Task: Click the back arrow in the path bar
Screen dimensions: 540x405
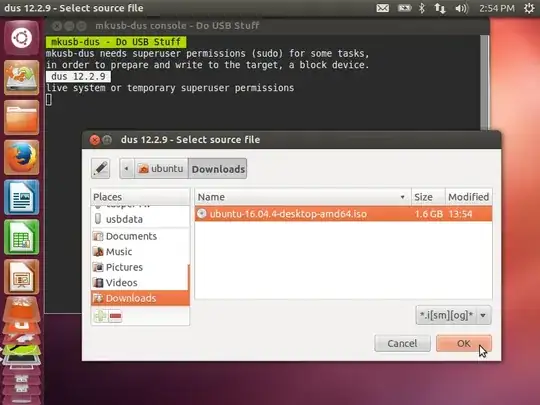Action: pos(127,168)
